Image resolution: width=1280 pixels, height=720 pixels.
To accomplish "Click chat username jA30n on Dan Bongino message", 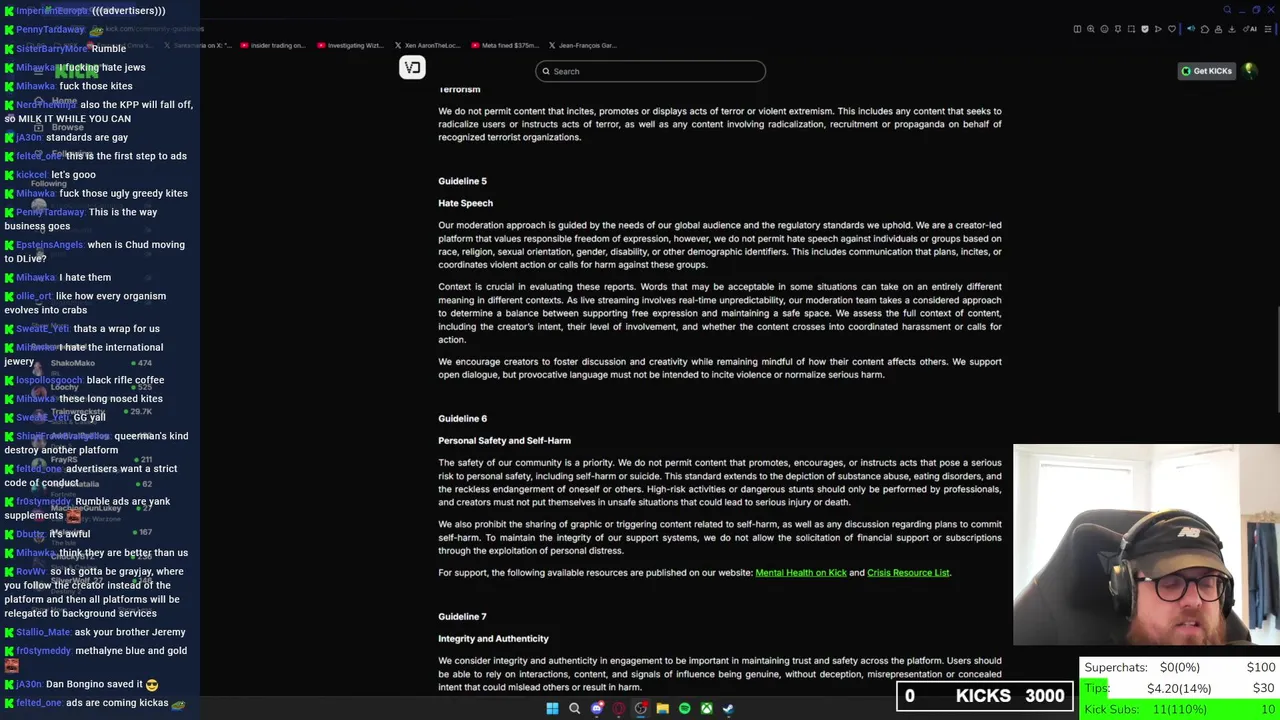I will [29, 685].
